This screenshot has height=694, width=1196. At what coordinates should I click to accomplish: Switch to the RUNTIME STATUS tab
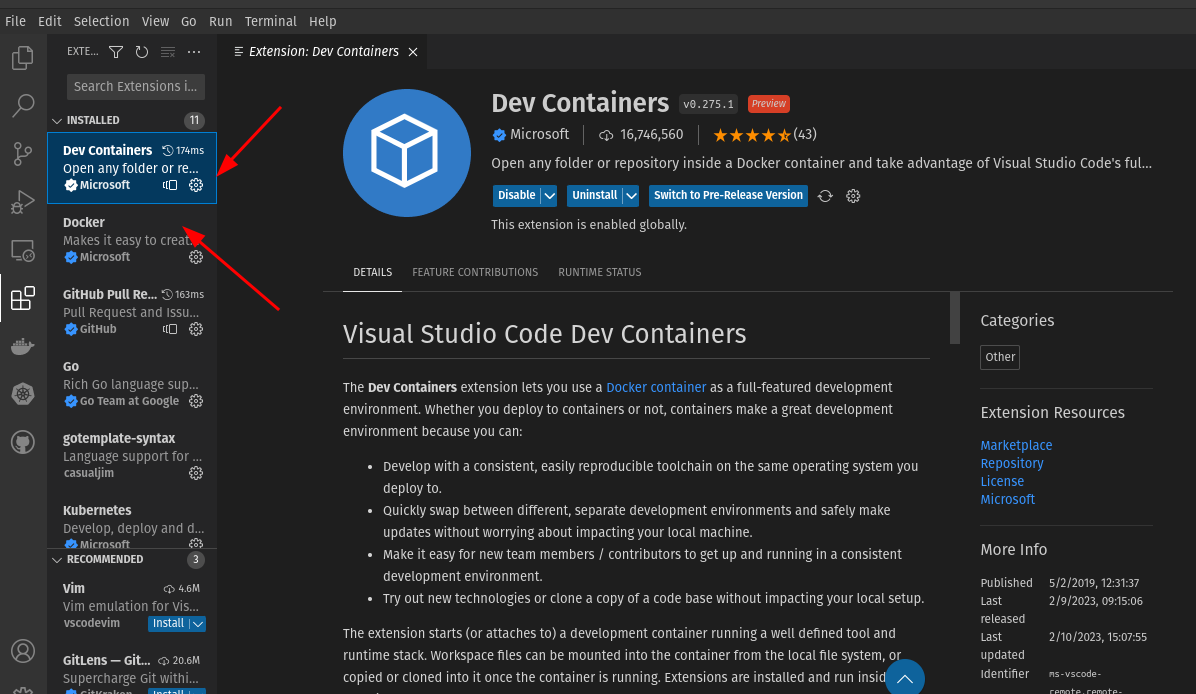(600, 272)
